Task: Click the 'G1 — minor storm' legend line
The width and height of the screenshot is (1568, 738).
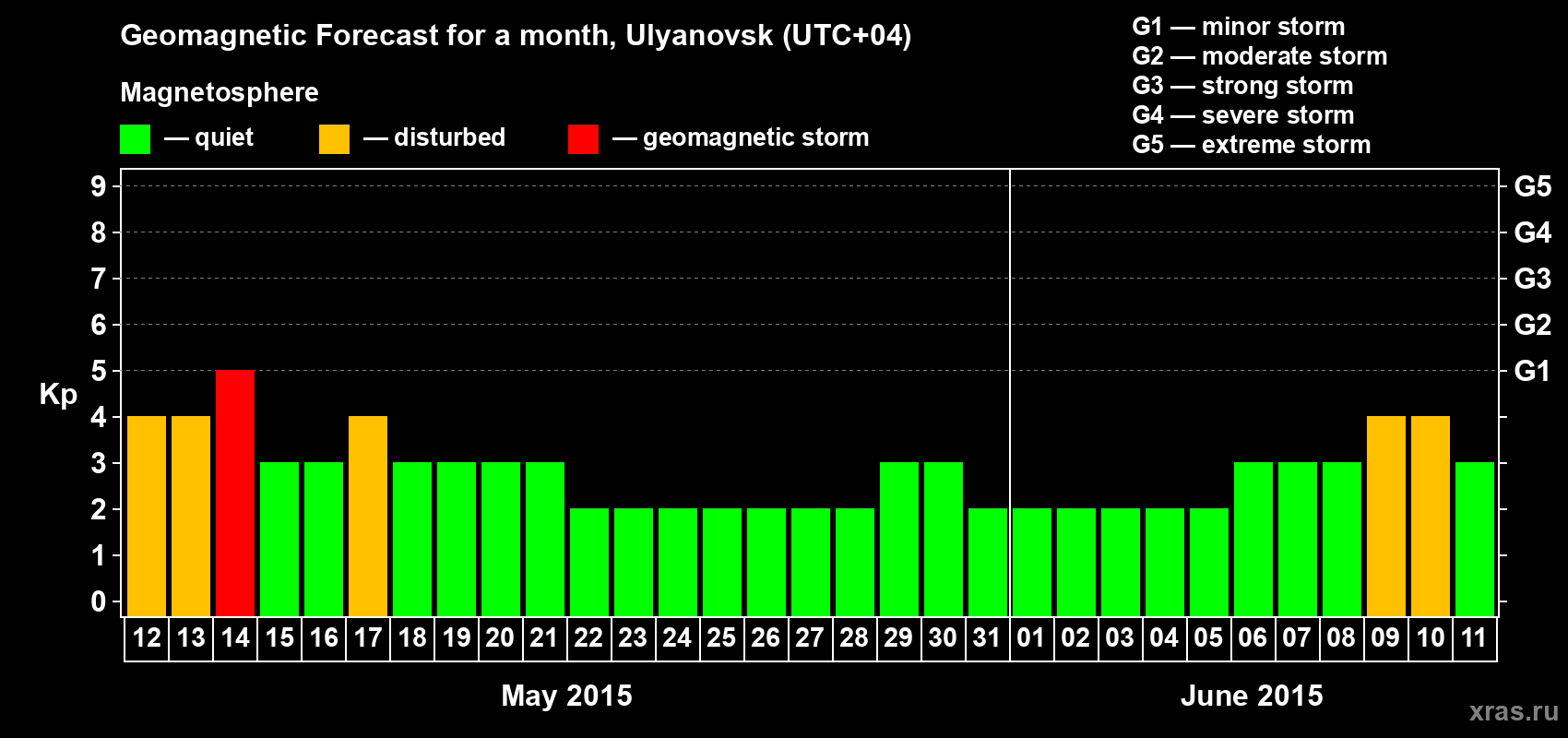Action: tap(1239, 27)
